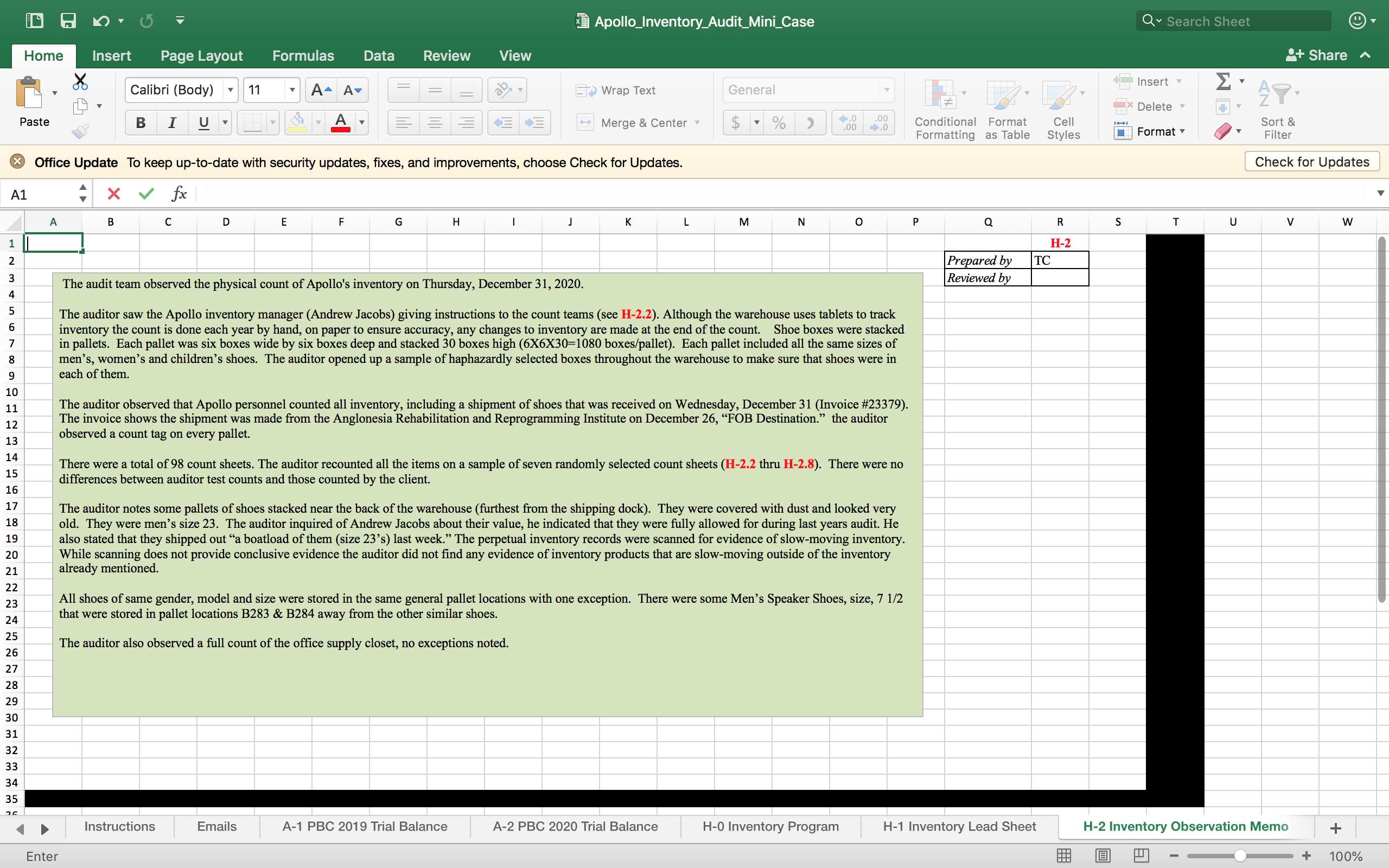
Task: Open Merge & Center dropdown arrow
Action: tap(697, 123)
